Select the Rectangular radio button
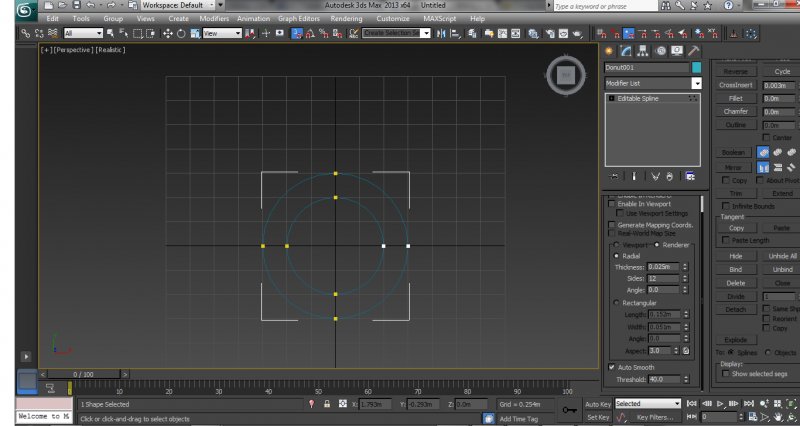 click(616, 303)
